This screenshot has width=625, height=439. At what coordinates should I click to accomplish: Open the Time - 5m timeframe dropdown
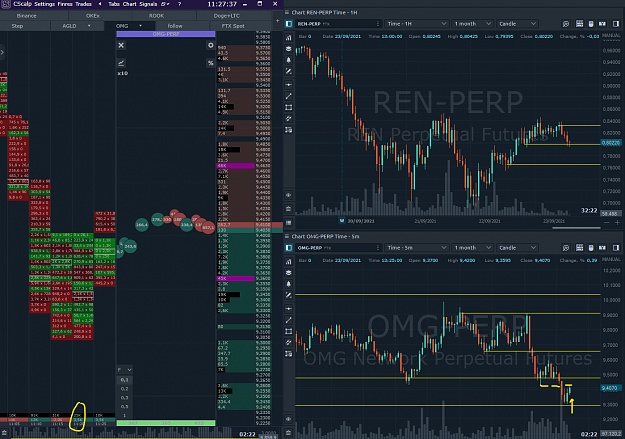[x=417, y=248]
